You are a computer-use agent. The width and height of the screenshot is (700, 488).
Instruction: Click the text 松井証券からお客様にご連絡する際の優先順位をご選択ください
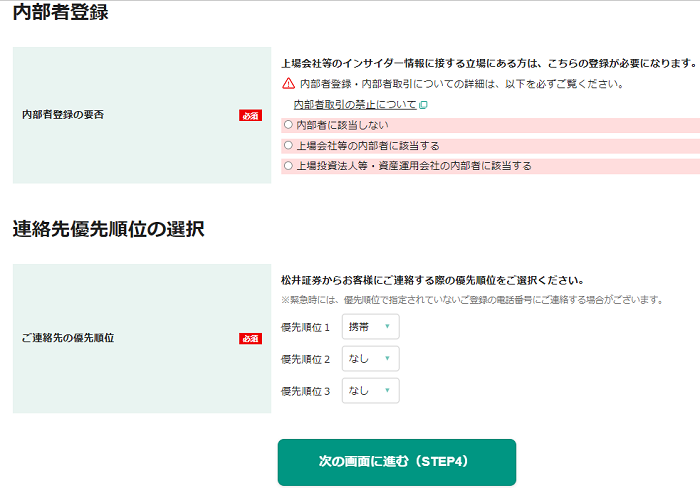[x=432, y=280]
